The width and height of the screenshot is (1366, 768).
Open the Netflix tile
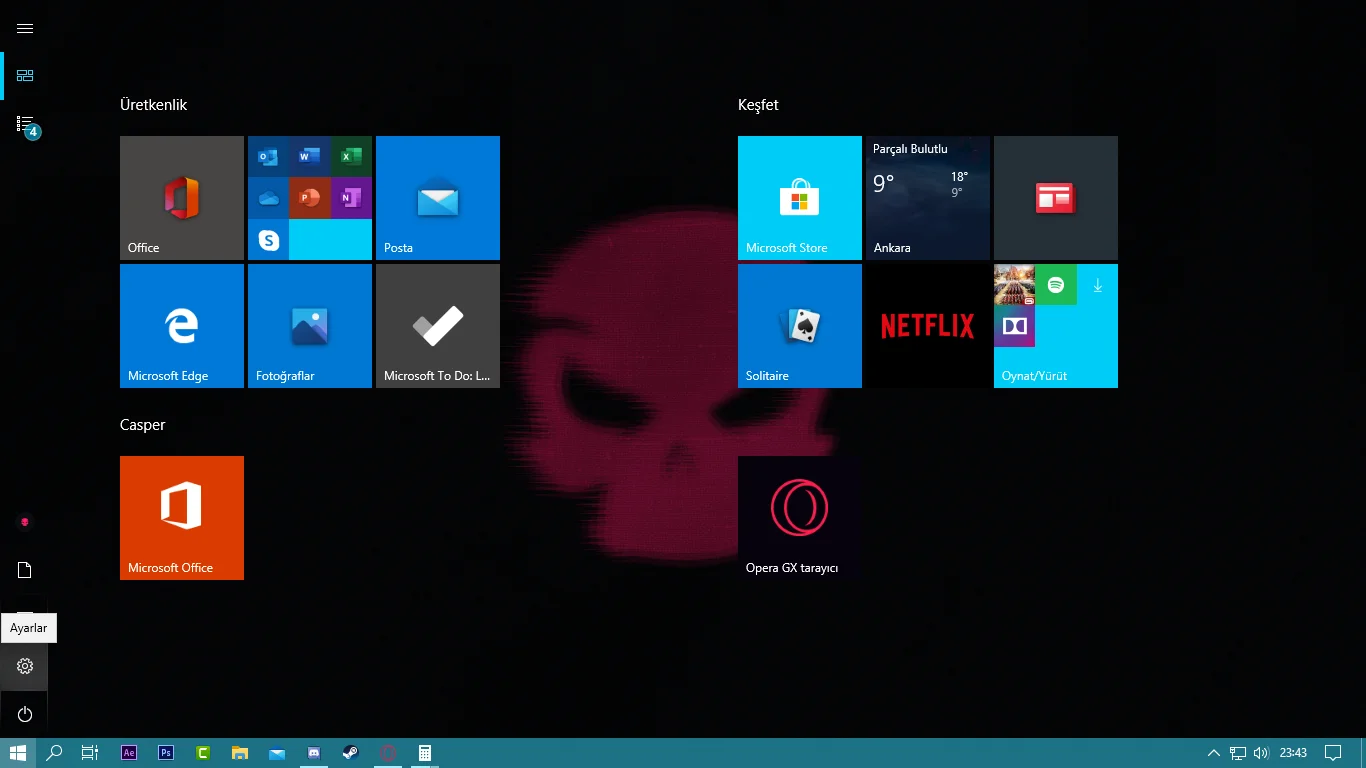pyautogui.click(x=927, y=326)
